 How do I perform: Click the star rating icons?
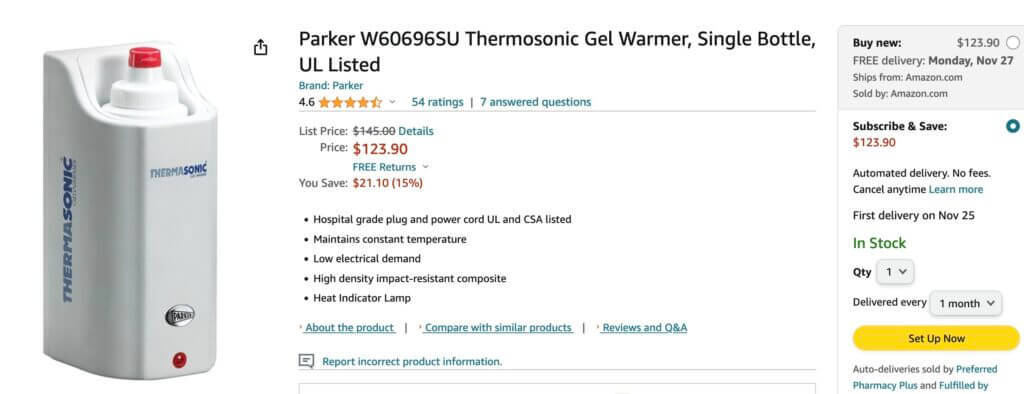(350, 103)
